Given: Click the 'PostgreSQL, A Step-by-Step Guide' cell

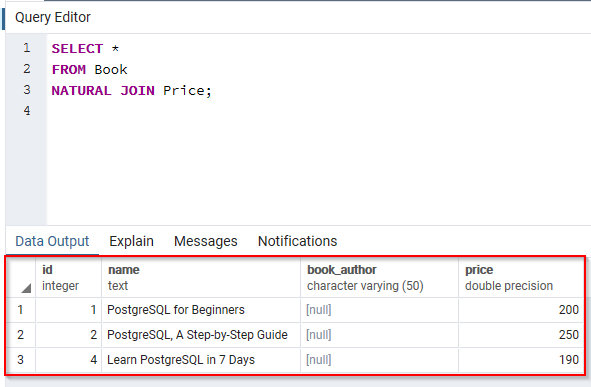Looking at the screenshot, I should [x=201, y=335].
